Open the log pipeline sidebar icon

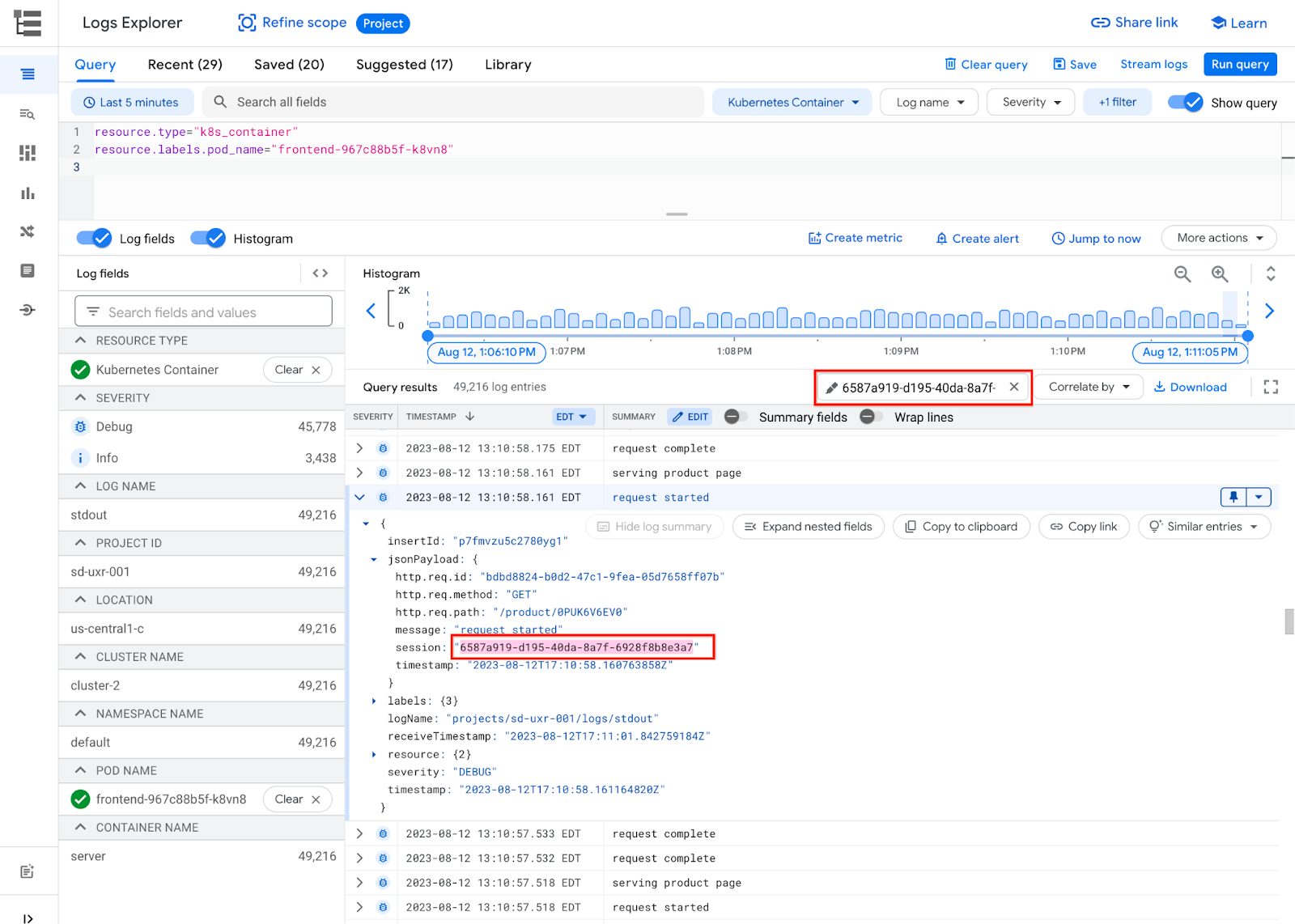coord(28,310)
